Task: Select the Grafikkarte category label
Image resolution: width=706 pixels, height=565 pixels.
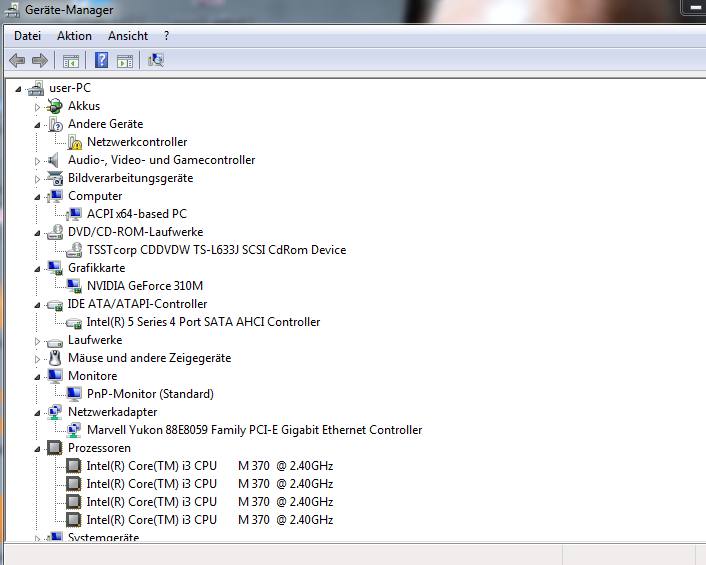Action: [x=97, y=268]
